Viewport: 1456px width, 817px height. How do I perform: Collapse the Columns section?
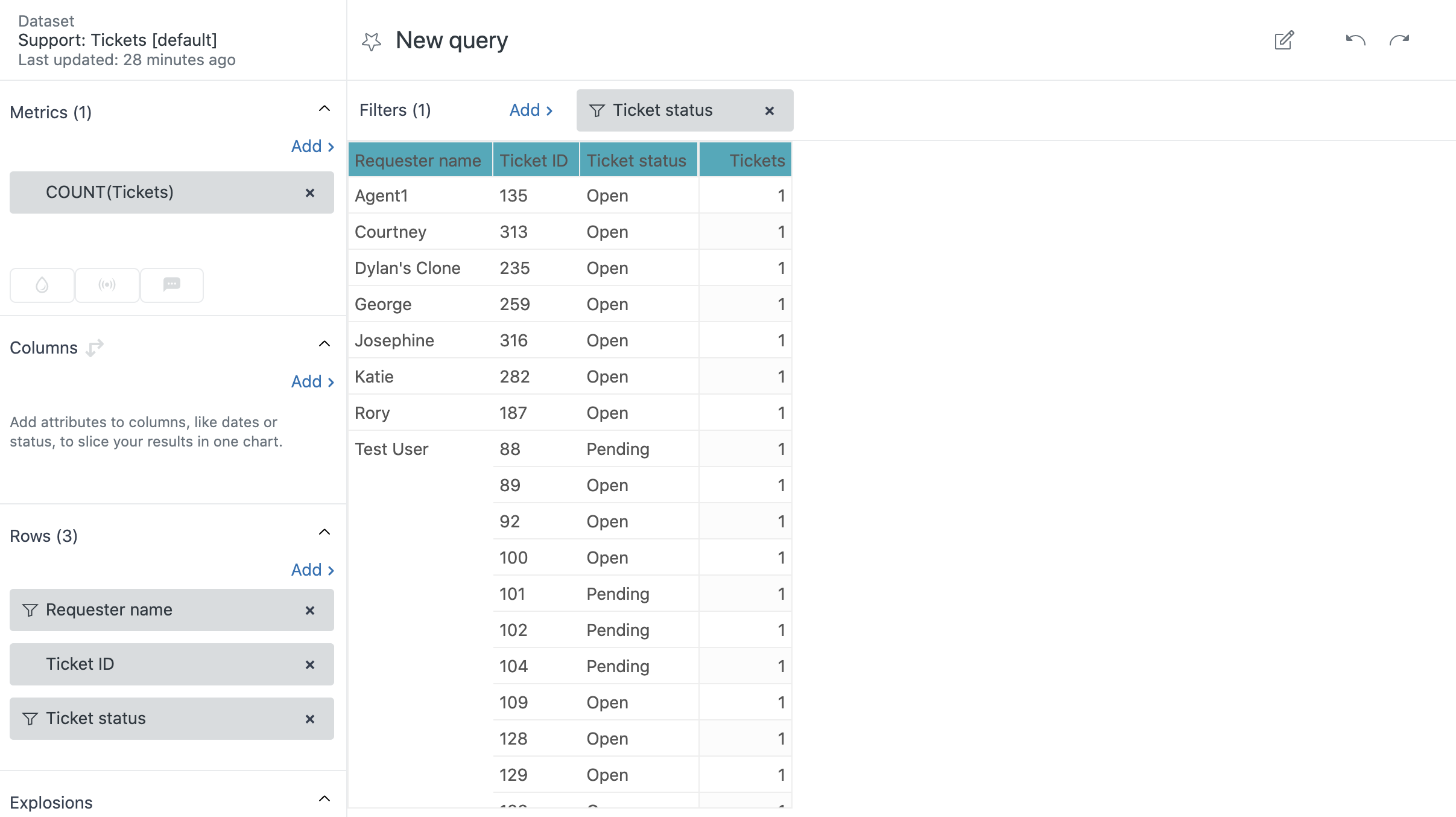click(324, 344)
